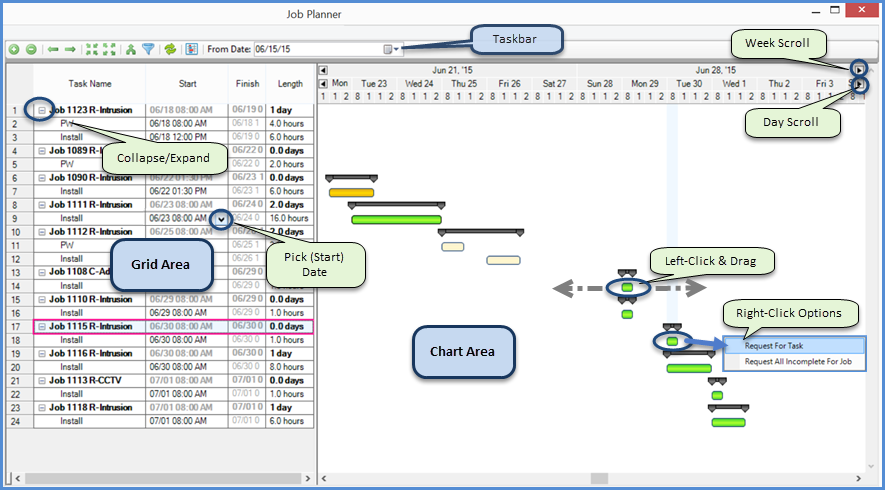Screen dimensions: 885x490
Task: Open the start date picker on row 9
Action: tap(221, 219)
